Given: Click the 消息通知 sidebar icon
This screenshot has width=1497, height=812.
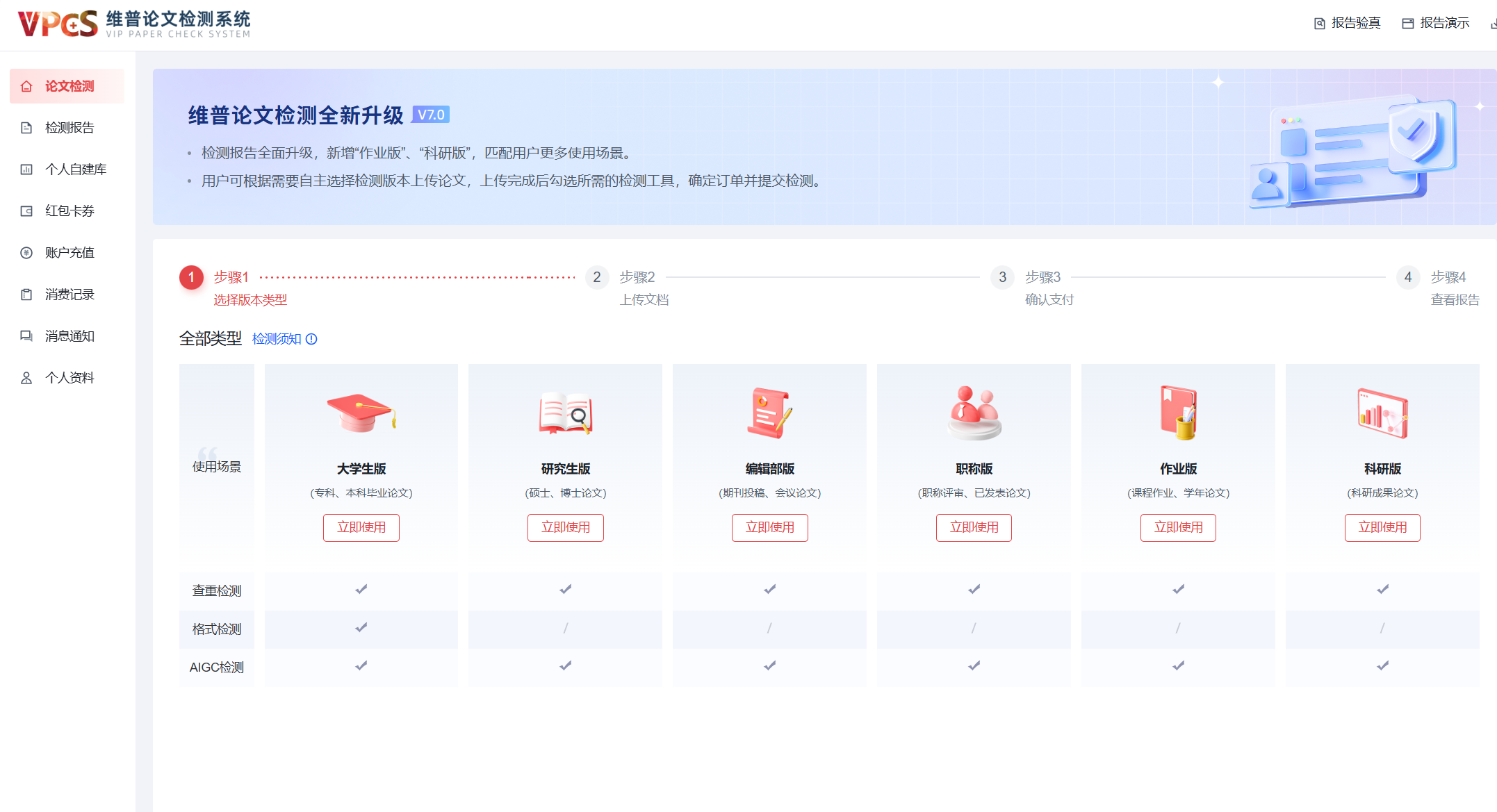Looking at the screenshot, I should [26, 335].
